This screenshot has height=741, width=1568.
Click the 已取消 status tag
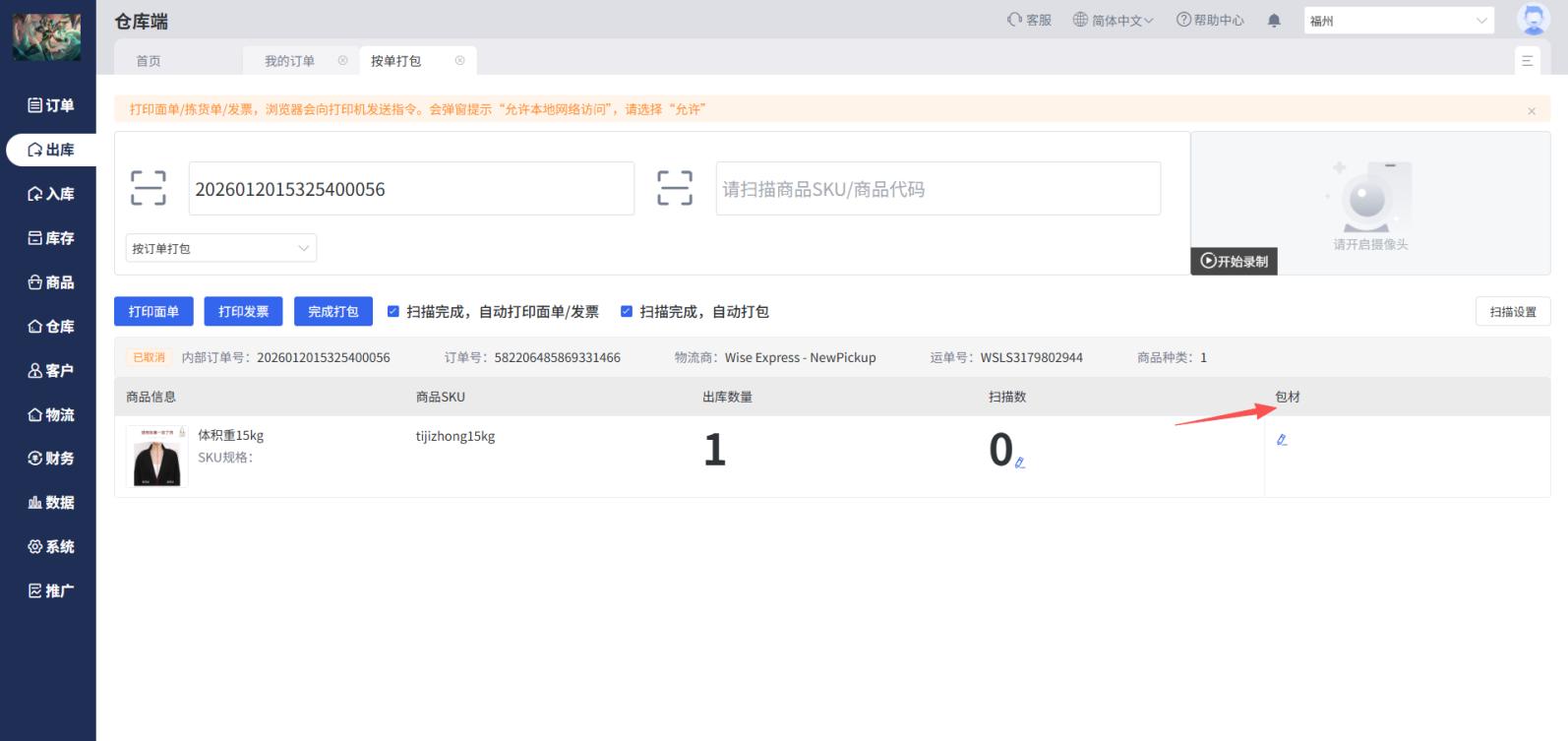point(150,357)
